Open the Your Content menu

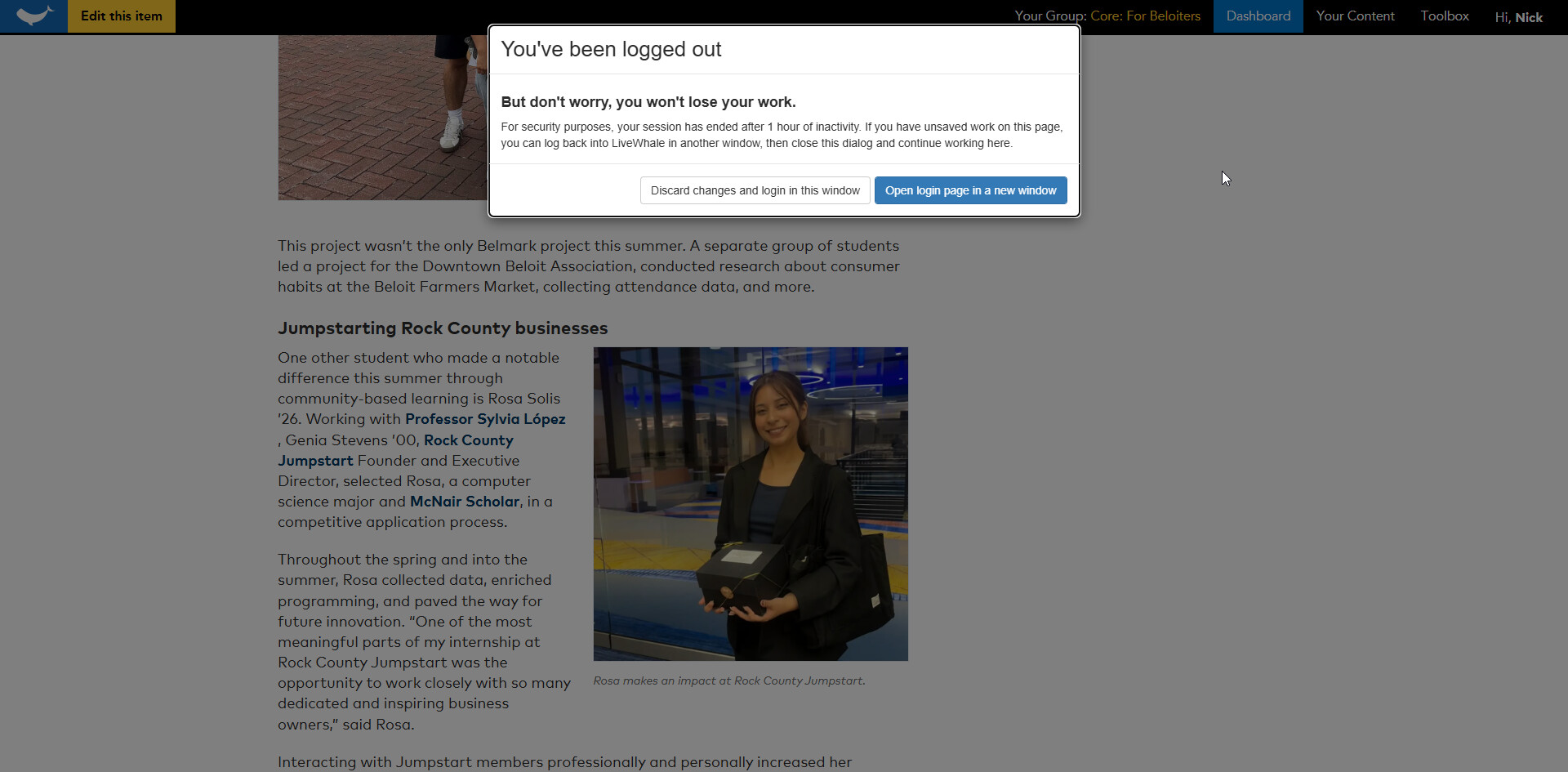tap(1355, 16)
